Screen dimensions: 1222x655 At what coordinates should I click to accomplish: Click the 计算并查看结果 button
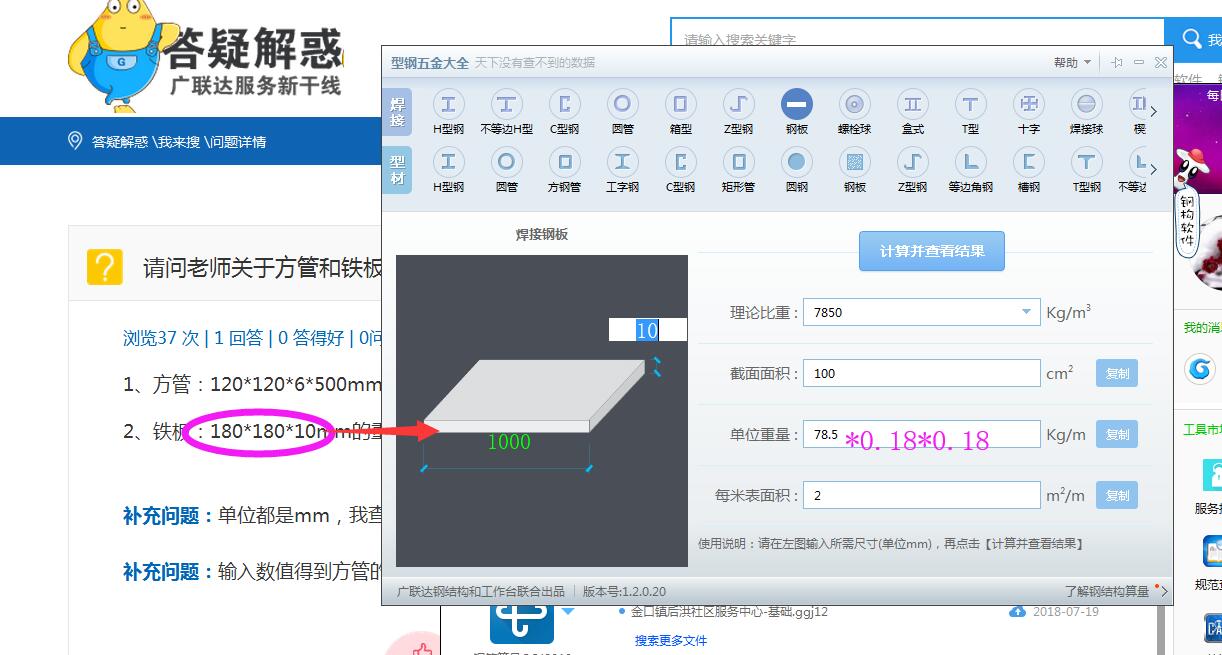pyautogui.click(x=932, y=251)
